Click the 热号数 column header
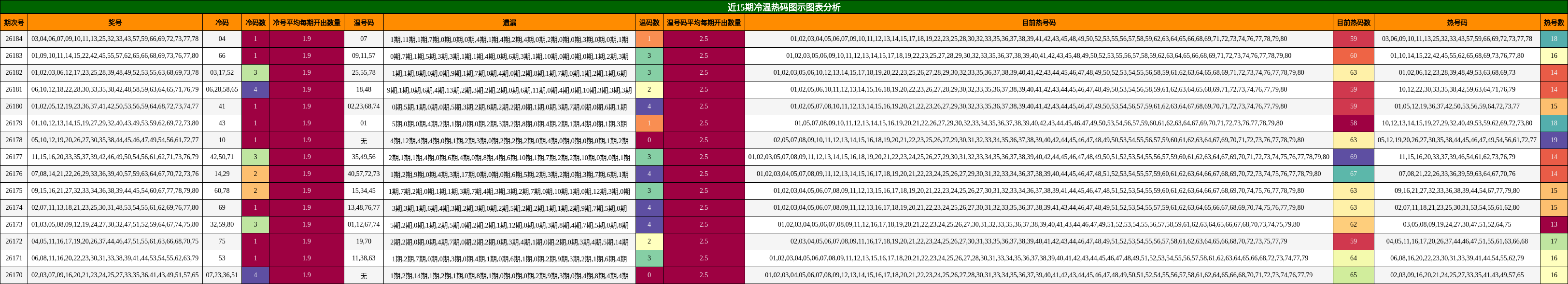1568x284 pixels. [x=1554, y=23]
